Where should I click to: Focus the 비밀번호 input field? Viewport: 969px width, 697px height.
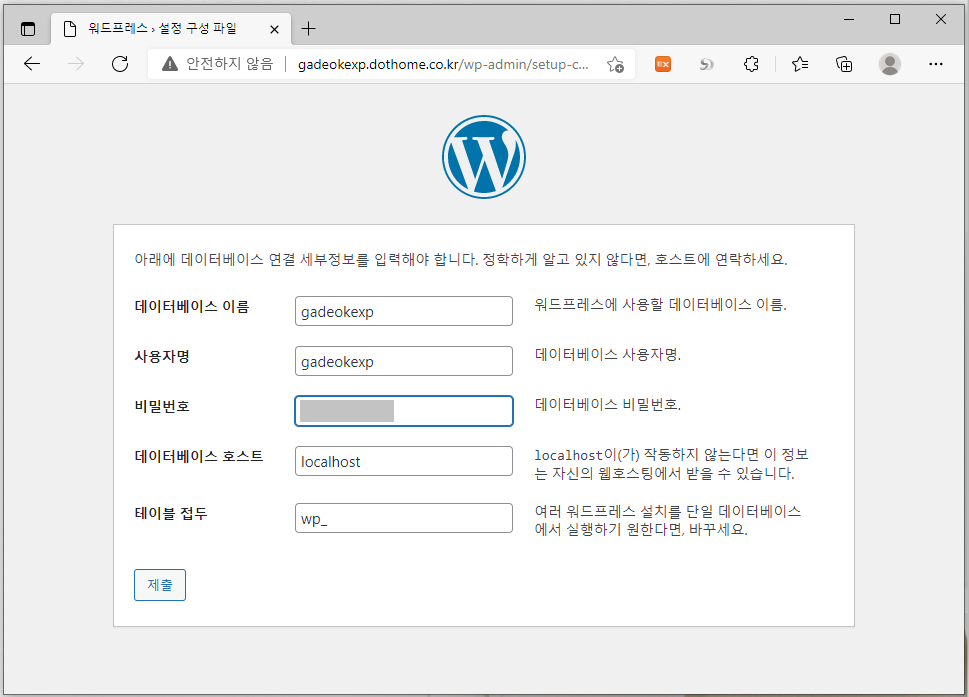pos(404,411)
